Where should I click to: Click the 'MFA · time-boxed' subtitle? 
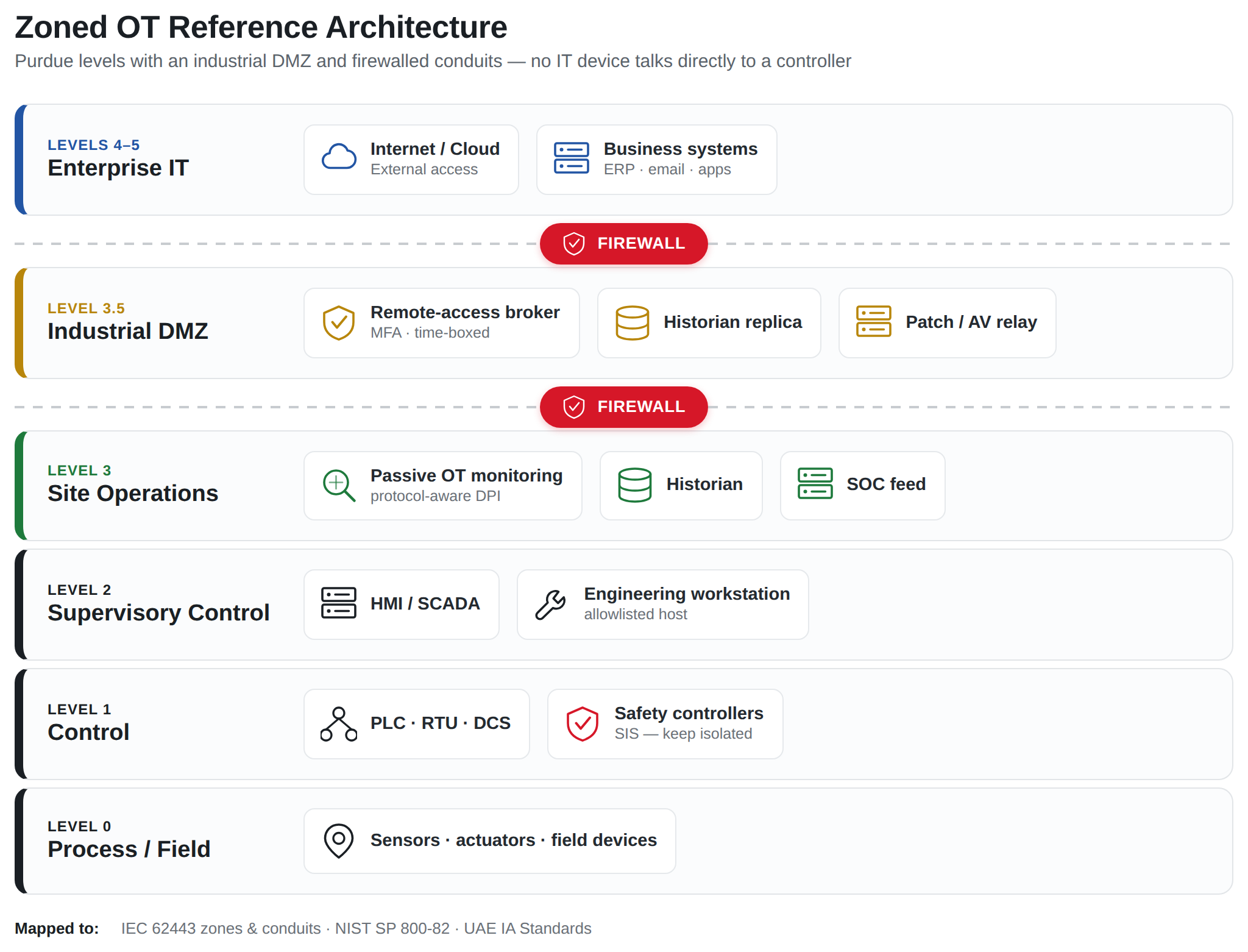tap(430, 333)
